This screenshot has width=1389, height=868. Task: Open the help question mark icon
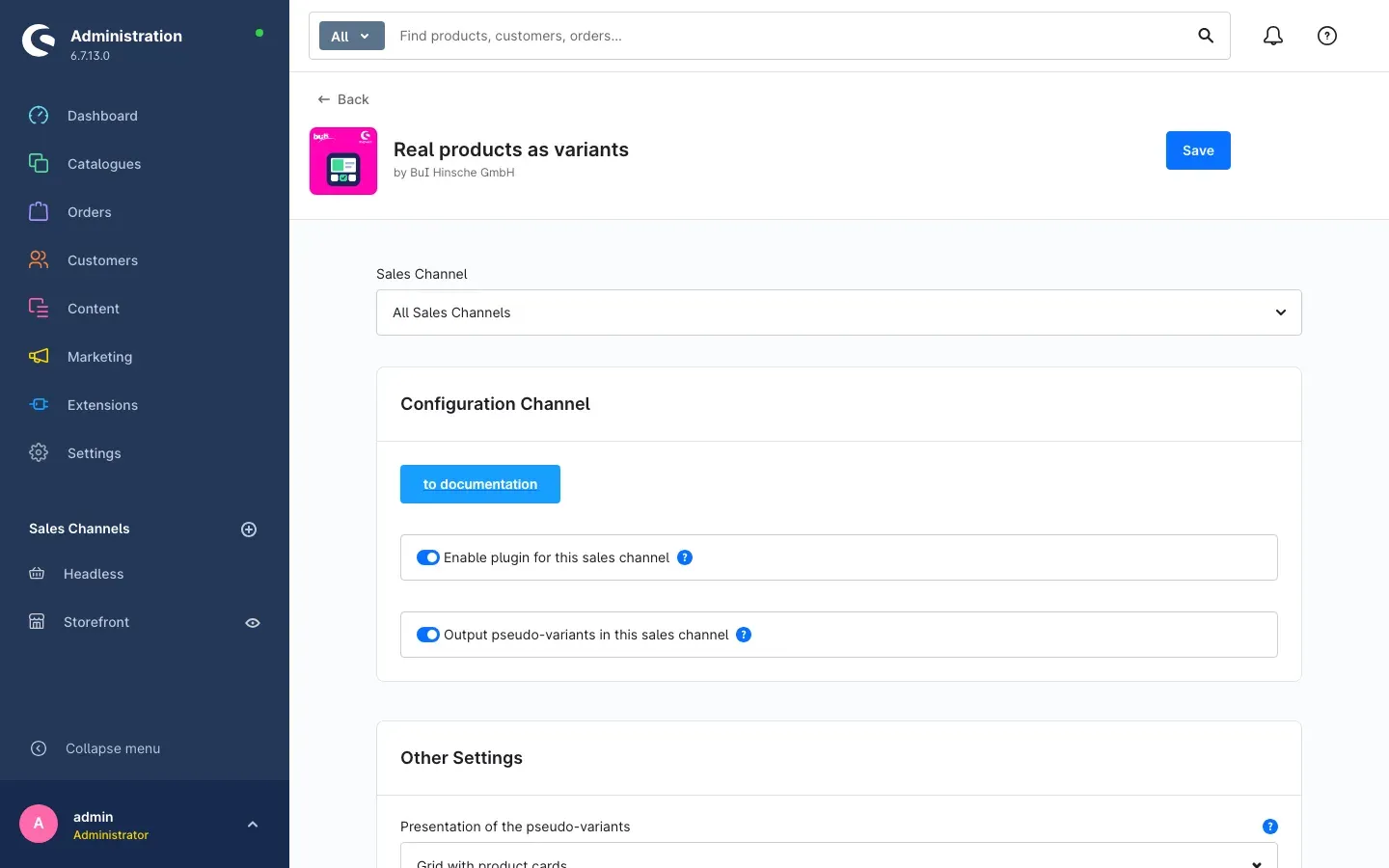[x=1327, y=36]
